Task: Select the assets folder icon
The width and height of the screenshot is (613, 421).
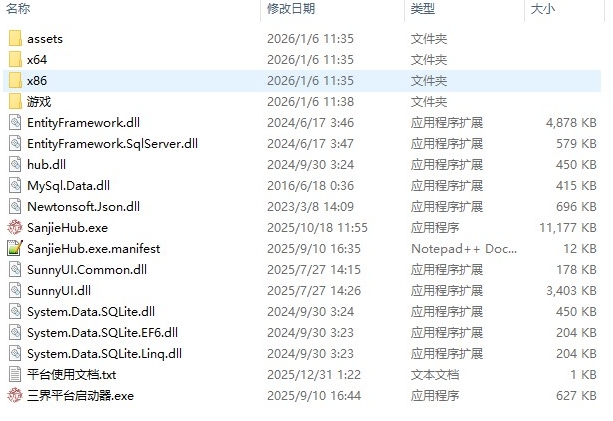Action: 15,39
